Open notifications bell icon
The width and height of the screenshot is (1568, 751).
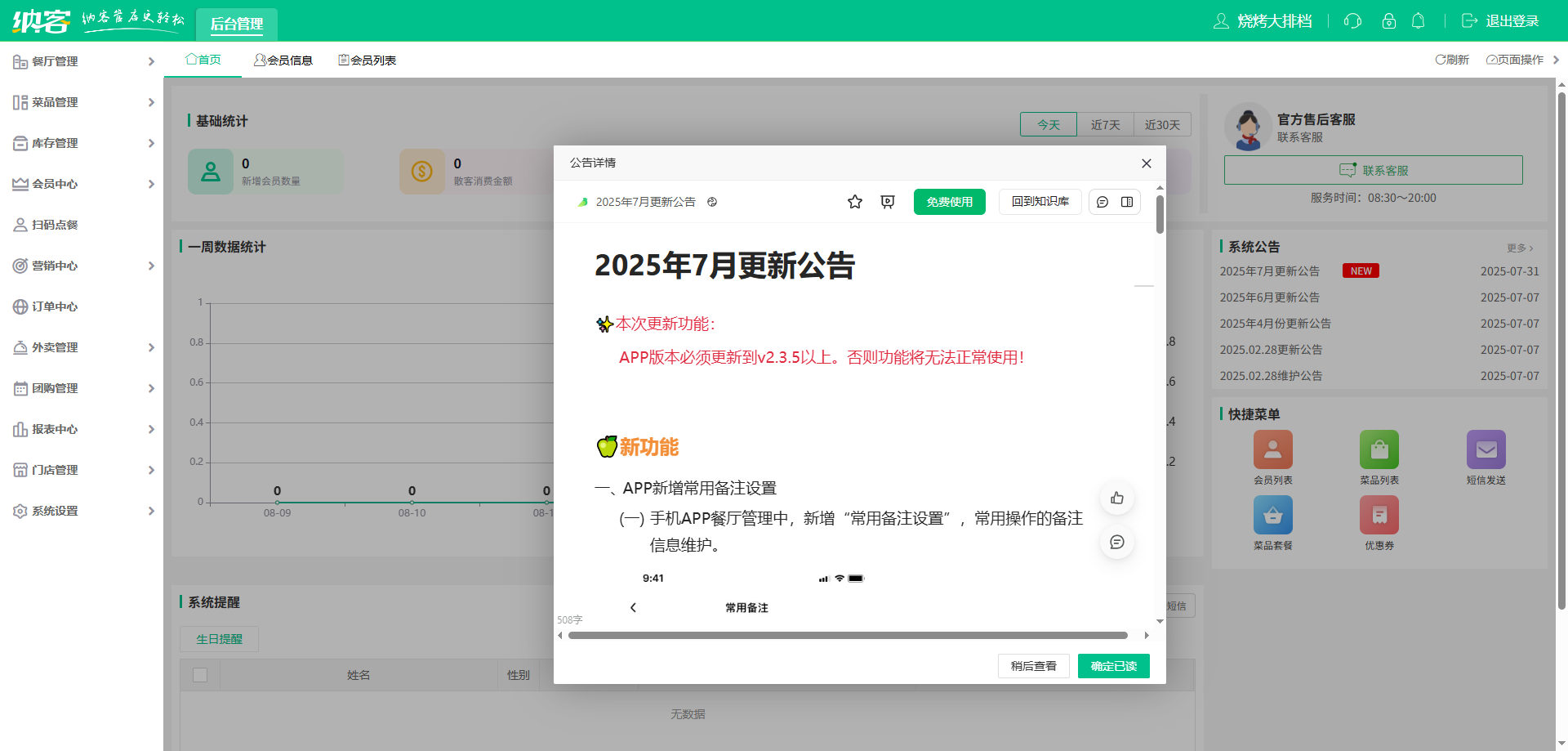point(1419,21)
